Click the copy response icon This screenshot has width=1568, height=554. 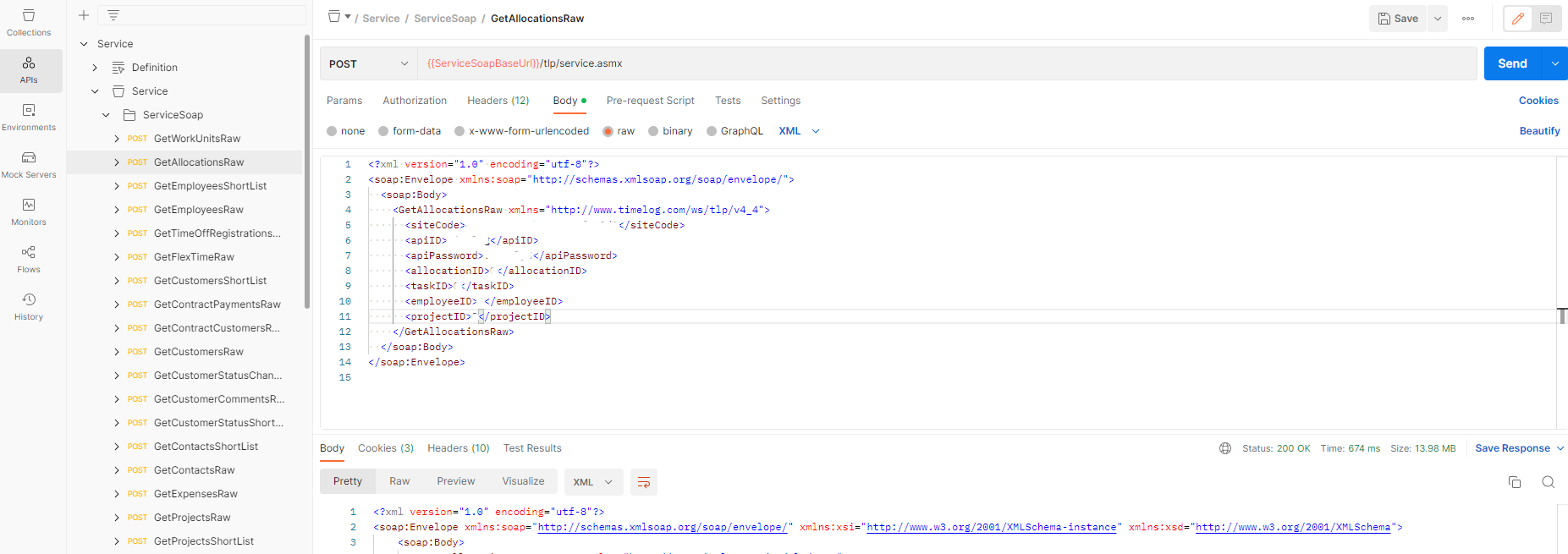pyautogui.click(x=1514, y=482)
